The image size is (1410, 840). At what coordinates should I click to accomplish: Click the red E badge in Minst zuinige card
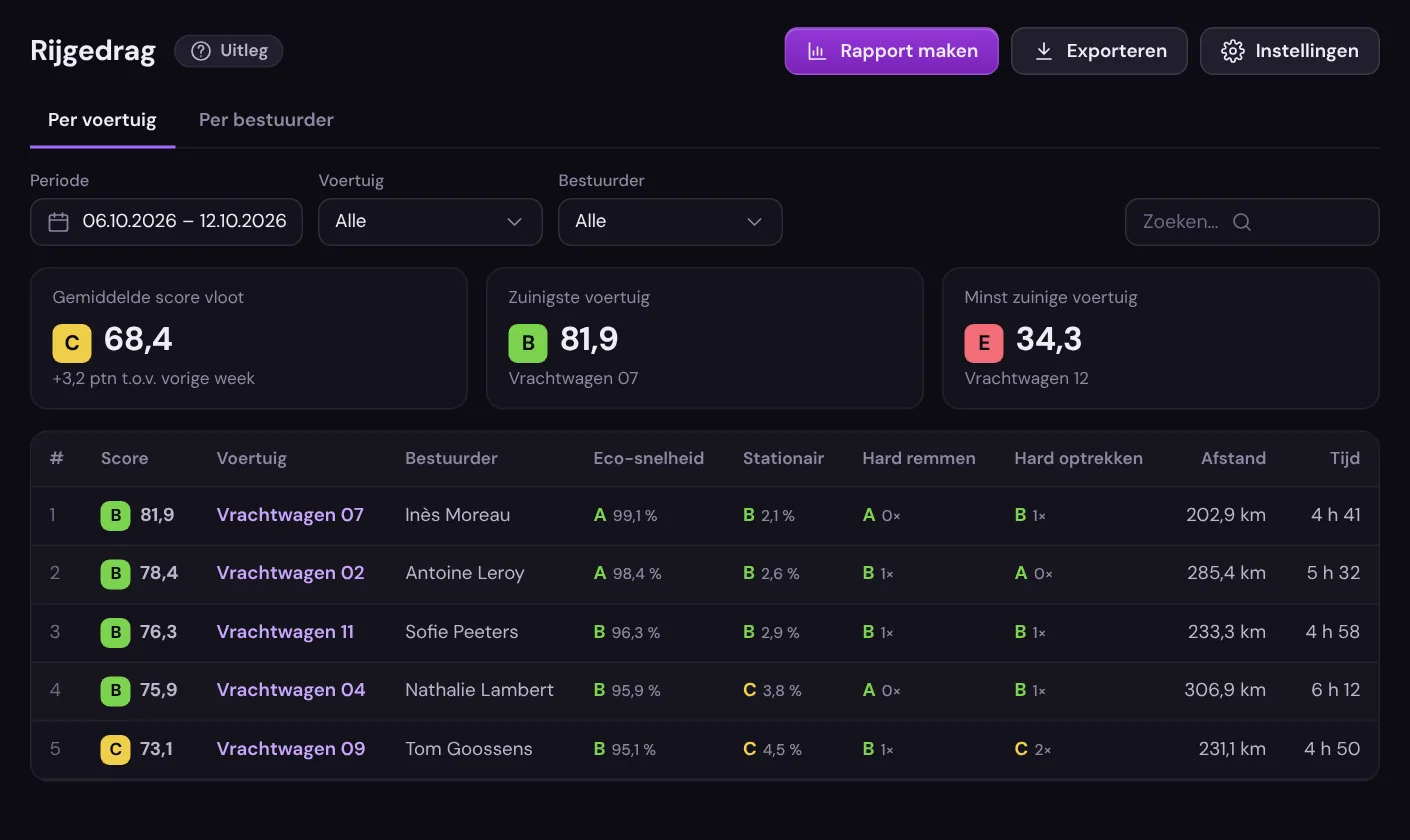click(x=984, y=343)
